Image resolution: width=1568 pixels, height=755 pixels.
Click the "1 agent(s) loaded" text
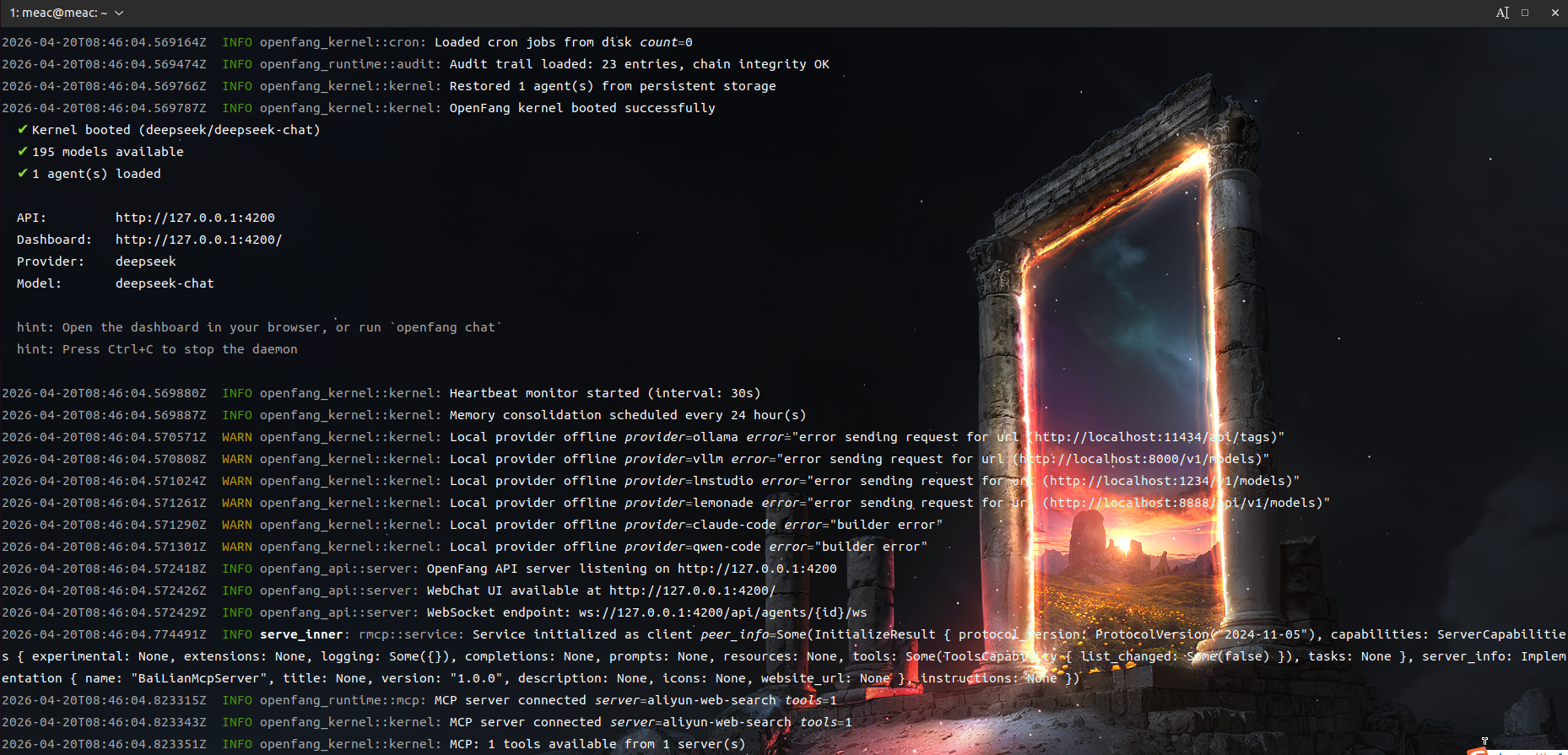pyautogui.click(x=96, y=174)
